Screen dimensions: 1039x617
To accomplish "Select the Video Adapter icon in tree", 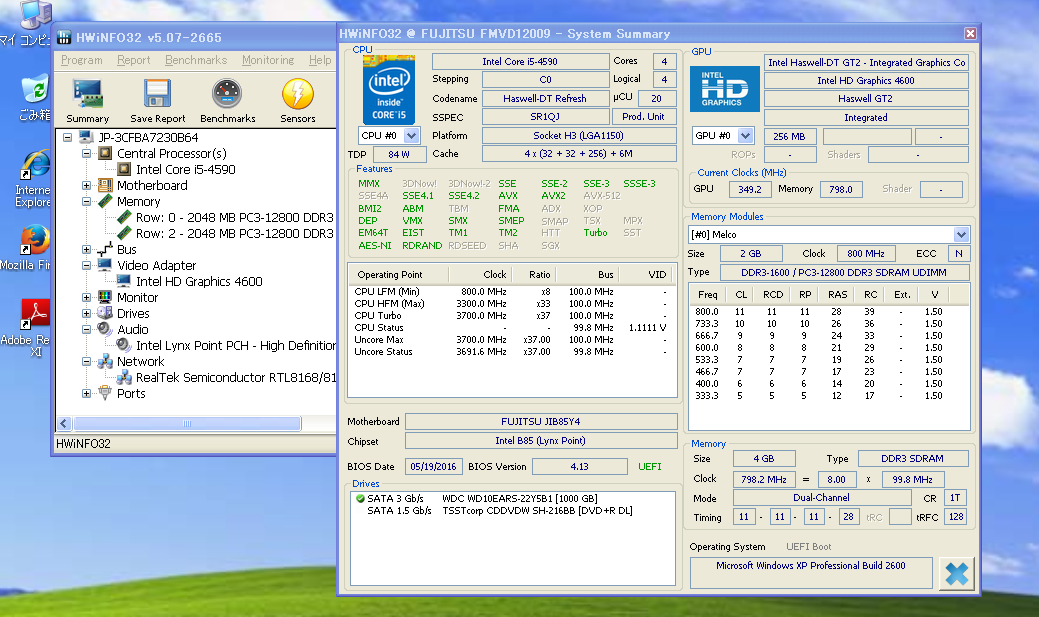I will pyautogui.click(x=105, y=265).
